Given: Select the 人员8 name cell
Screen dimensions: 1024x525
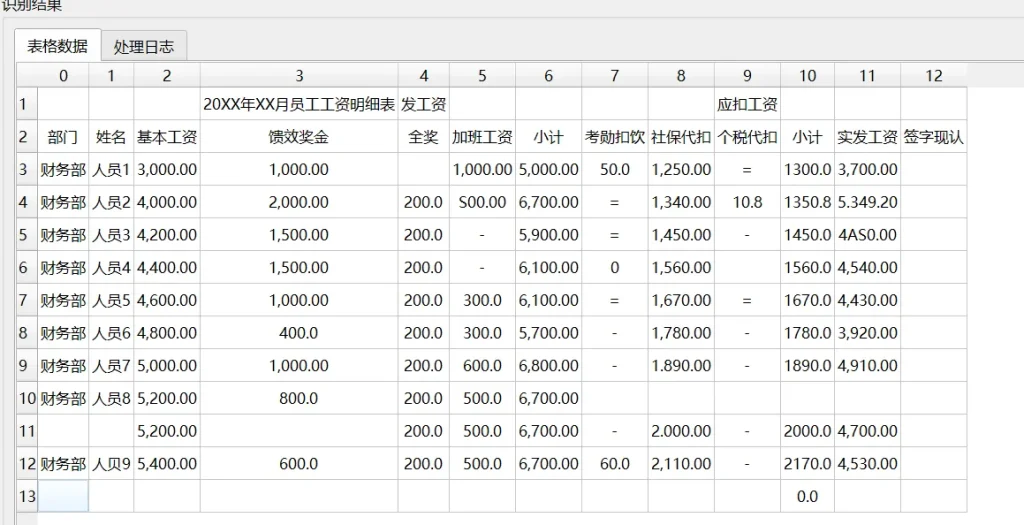Looking at the screenshot, I should [111, 398].
